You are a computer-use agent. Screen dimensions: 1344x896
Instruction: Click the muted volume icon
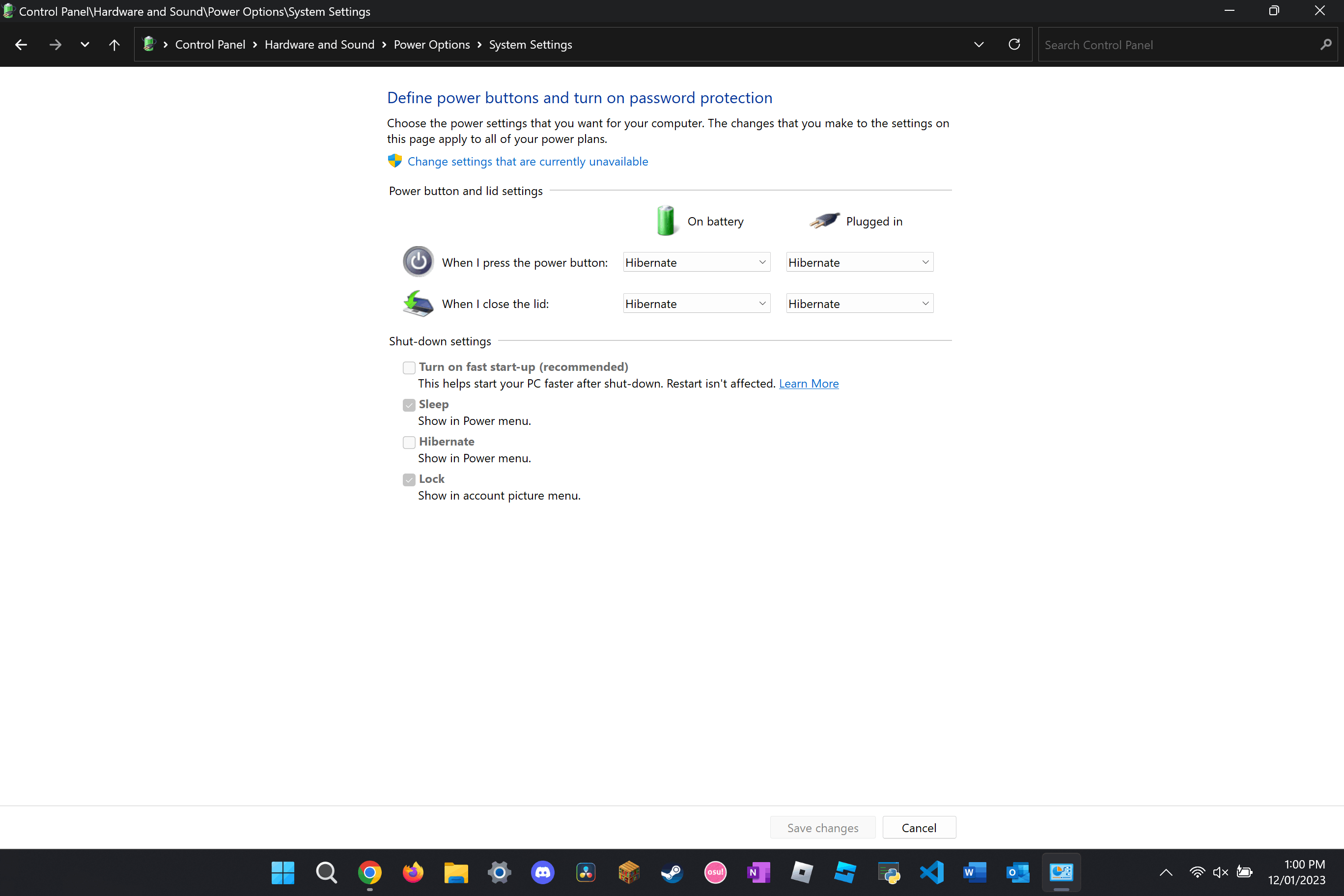pos(1220,872)
